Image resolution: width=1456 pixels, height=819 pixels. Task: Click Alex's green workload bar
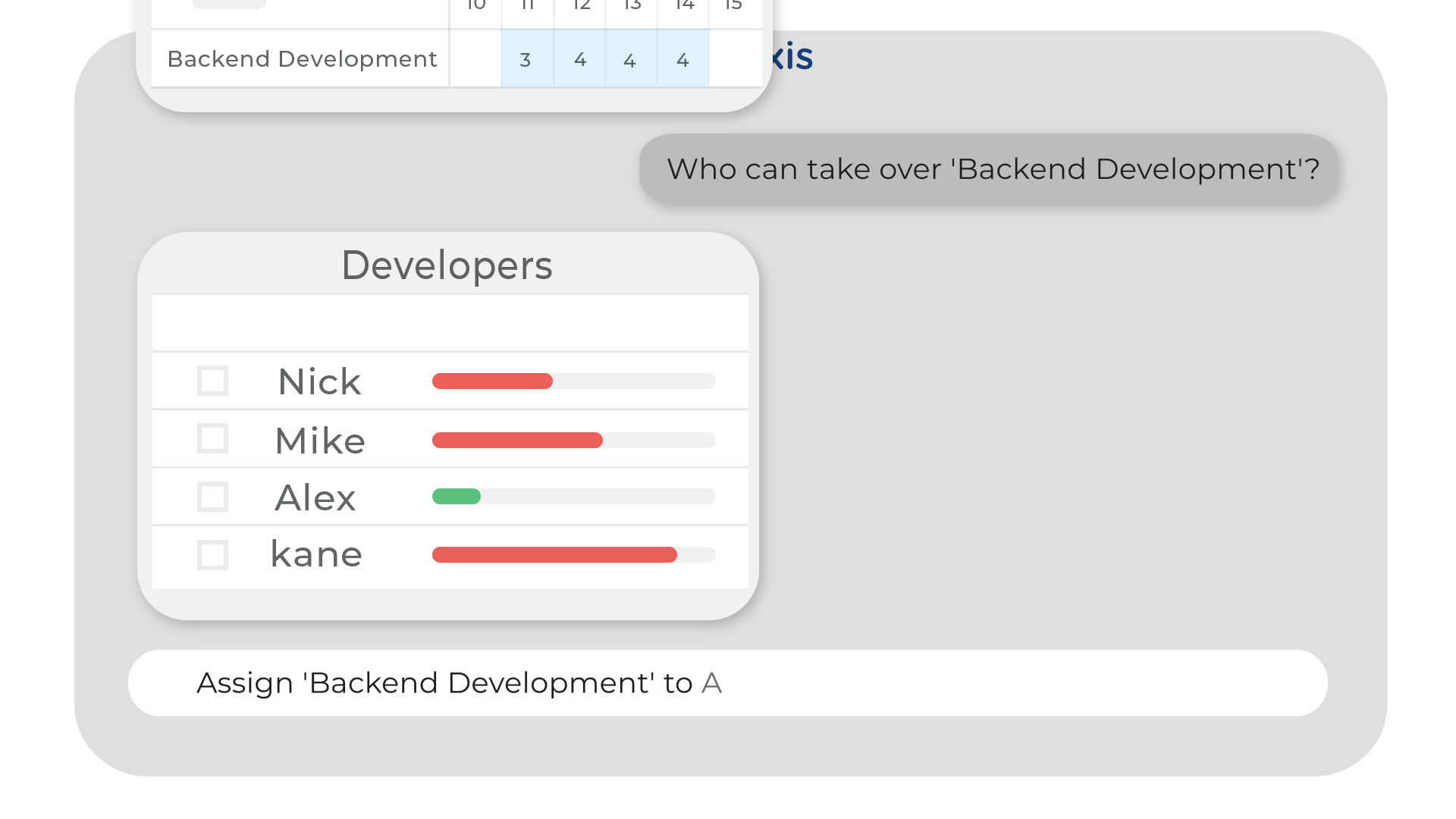(457, 497)
